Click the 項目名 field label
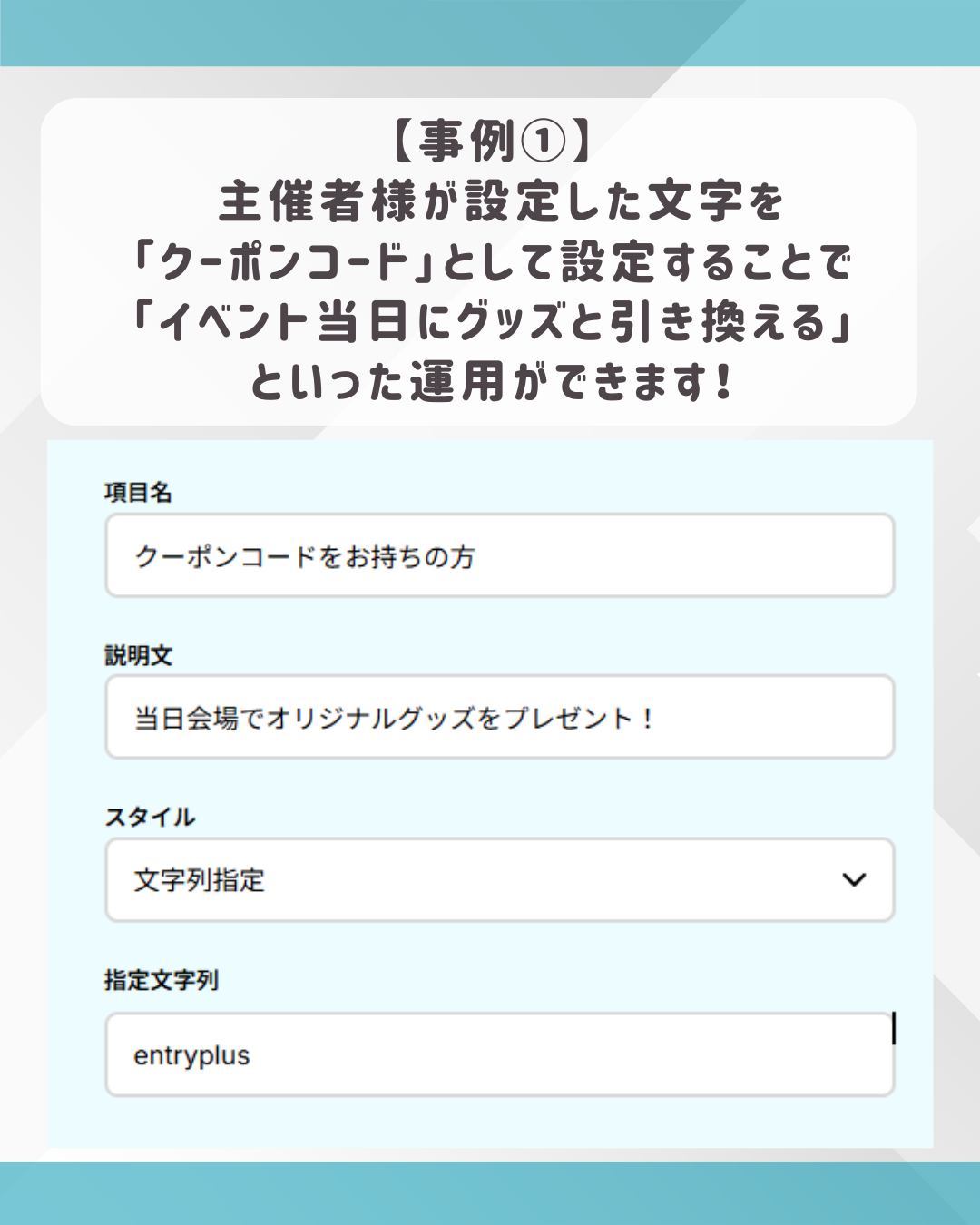The image size is (980, 1225). coord(138,493)
